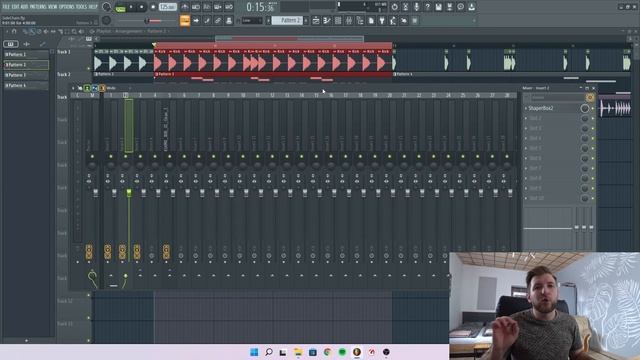Open the Mixer icon in toolbar
This screenshot has height=360, width=640.
349,20
